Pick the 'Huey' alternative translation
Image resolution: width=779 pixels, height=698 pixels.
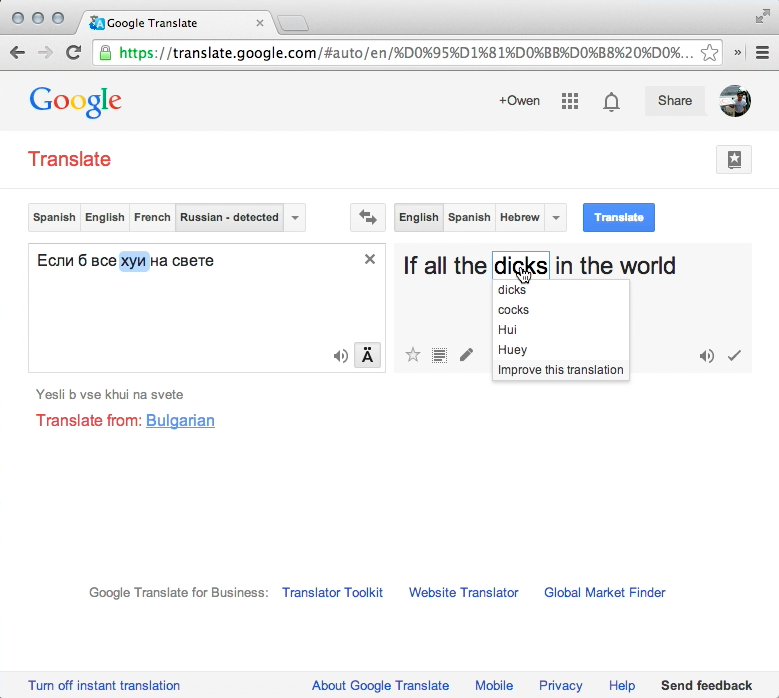point(561,350)
